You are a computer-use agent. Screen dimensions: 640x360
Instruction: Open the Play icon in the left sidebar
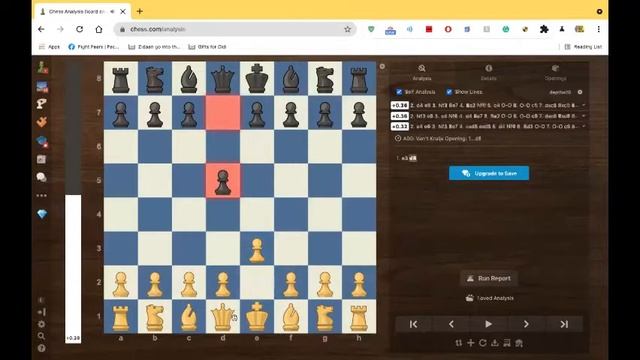[x=42, y=87]
